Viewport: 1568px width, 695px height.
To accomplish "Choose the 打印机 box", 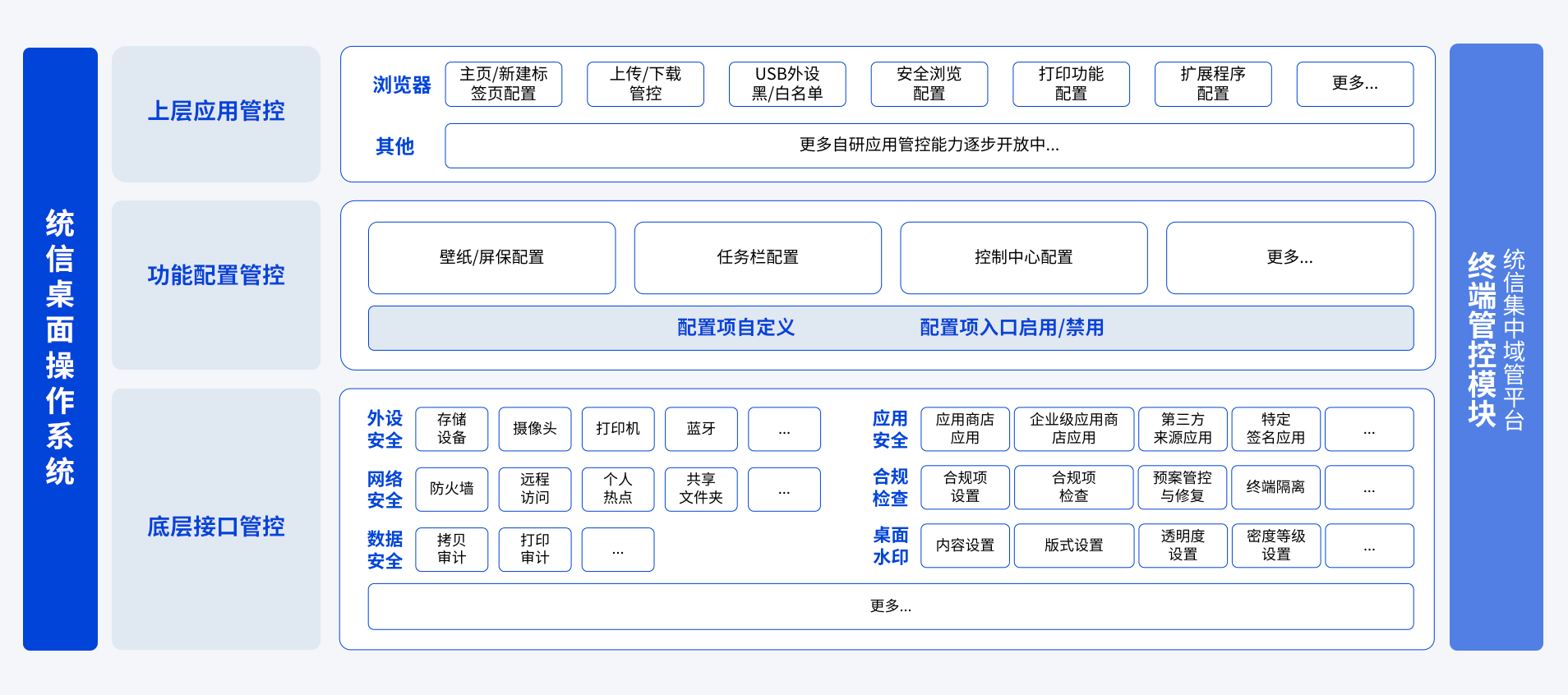I will [618, 429].
